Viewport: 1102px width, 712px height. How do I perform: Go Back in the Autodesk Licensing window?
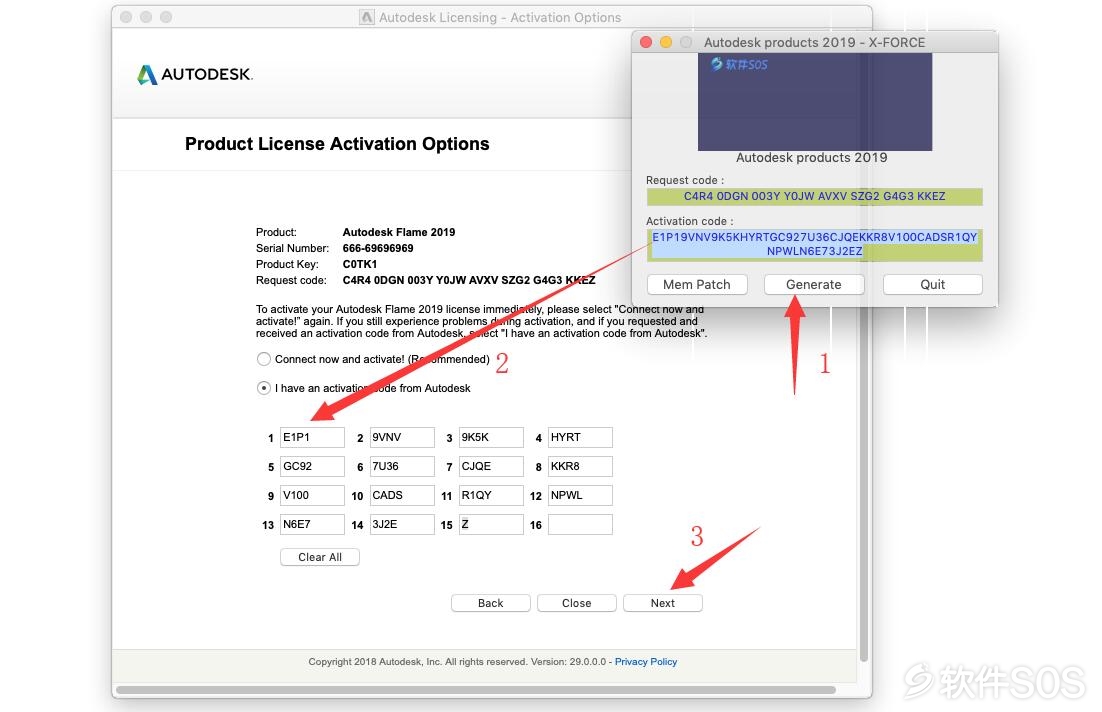(491, 603)
